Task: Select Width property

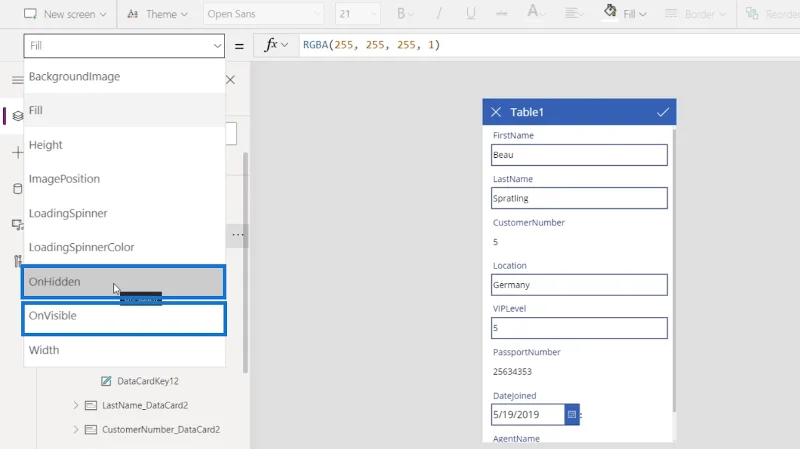Action: [x=124, y=351]
